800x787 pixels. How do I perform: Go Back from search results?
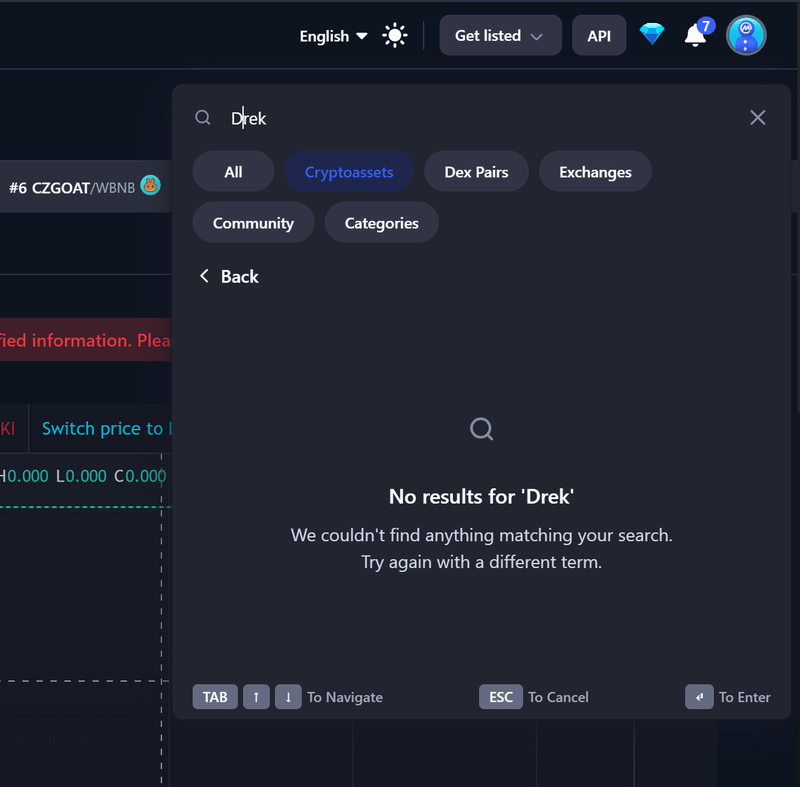tap(229, 276)
